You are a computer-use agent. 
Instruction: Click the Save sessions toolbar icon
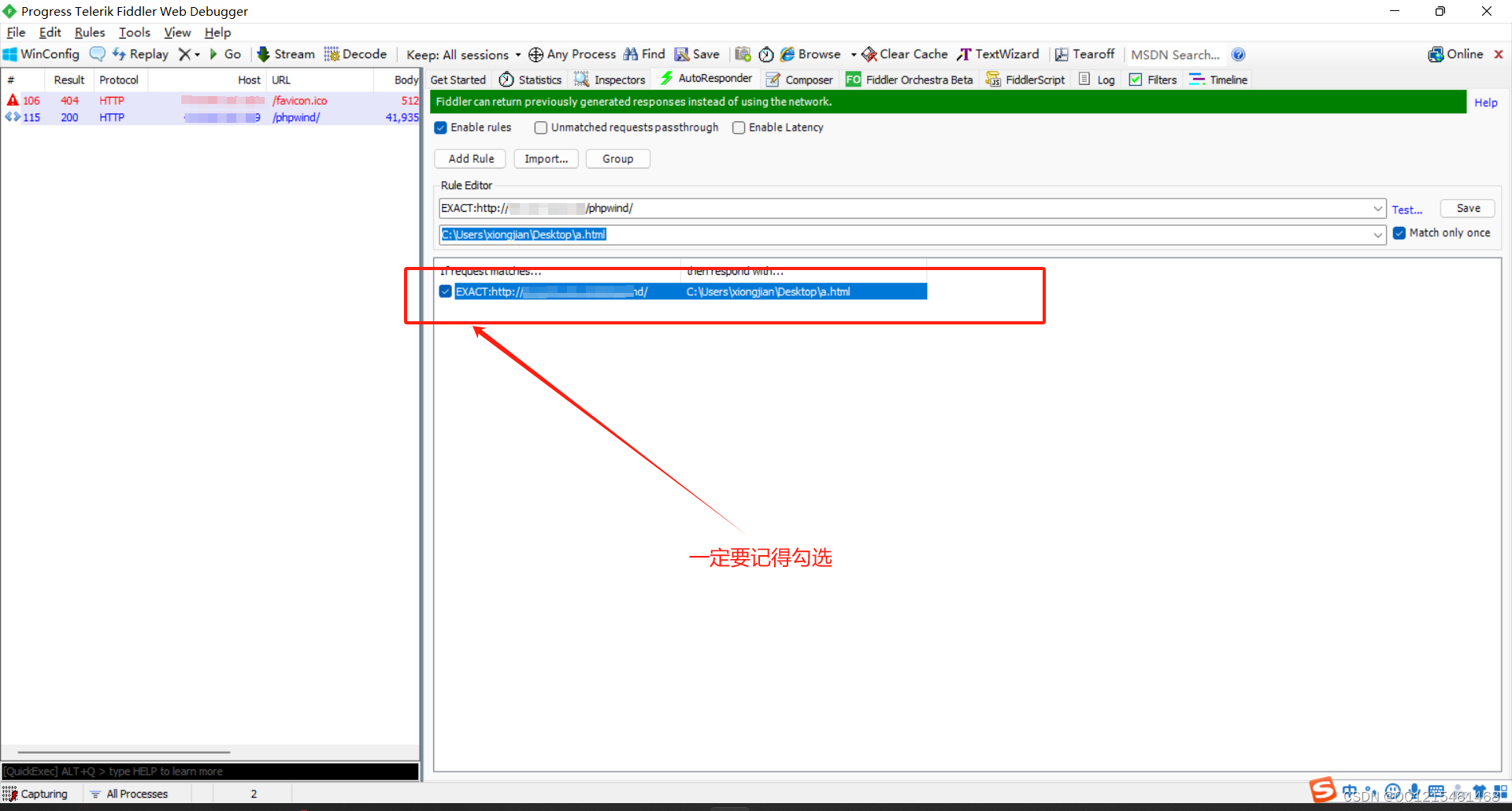(682, 54)
